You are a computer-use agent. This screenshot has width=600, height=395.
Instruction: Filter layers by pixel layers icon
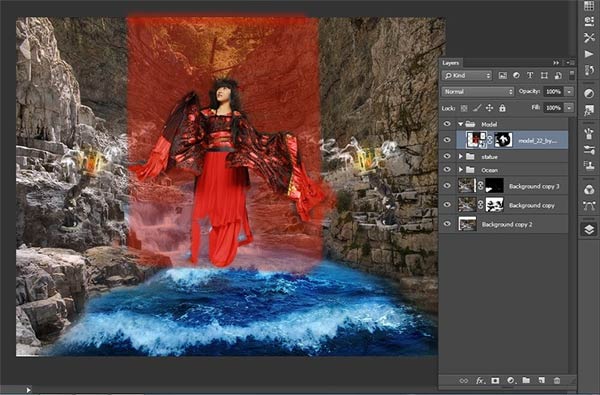coord(502,76)
